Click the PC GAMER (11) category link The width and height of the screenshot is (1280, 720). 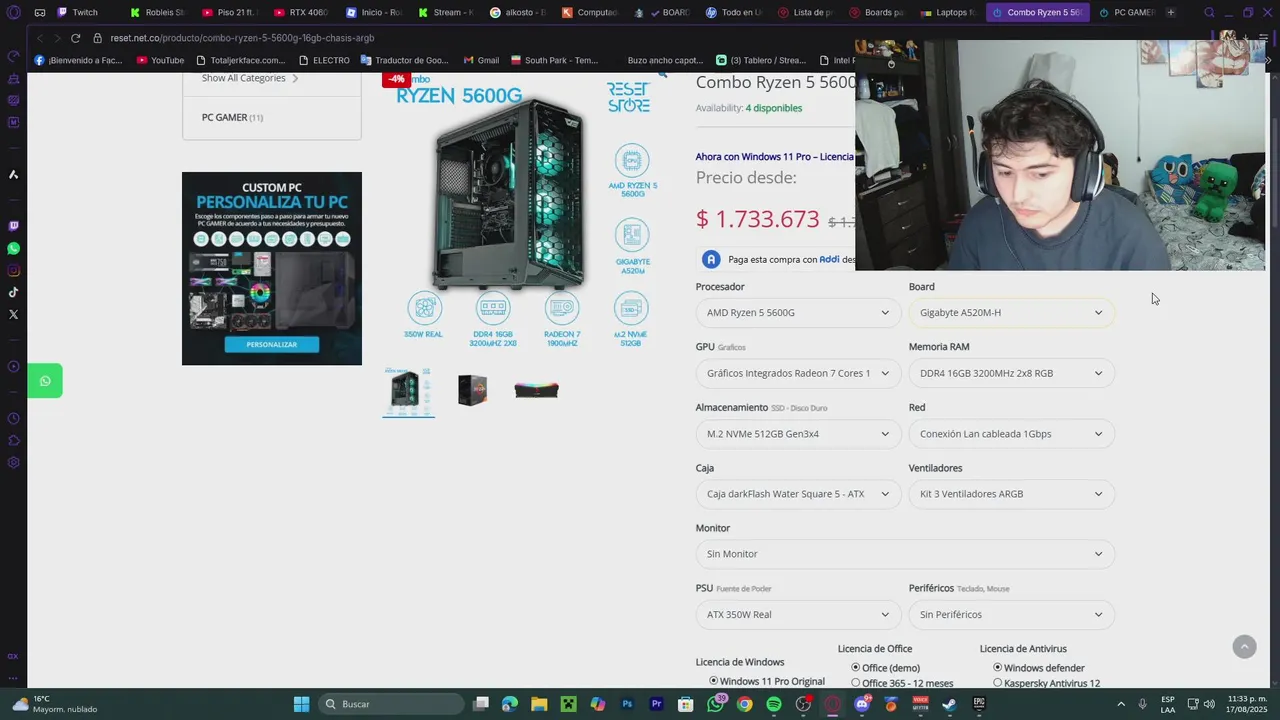point(232,117)
